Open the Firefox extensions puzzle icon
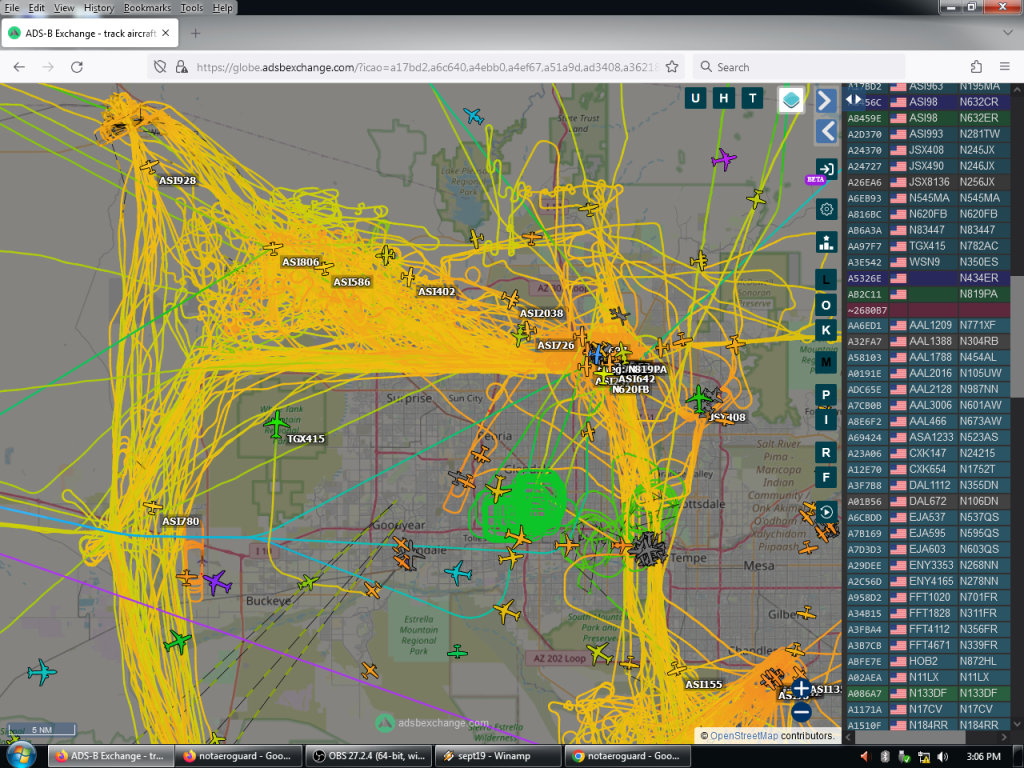 click(x=976, y=67)
